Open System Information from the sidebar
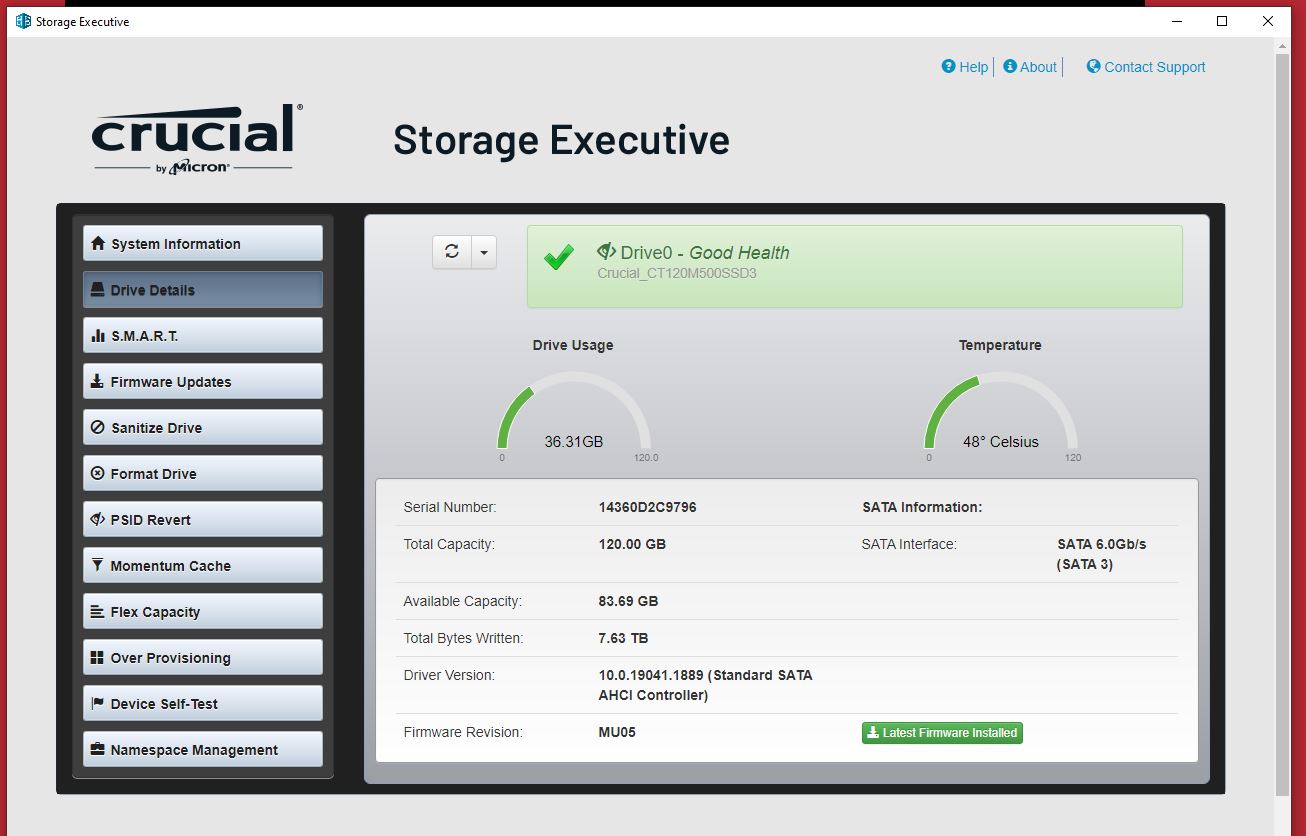 click(202, 244)
